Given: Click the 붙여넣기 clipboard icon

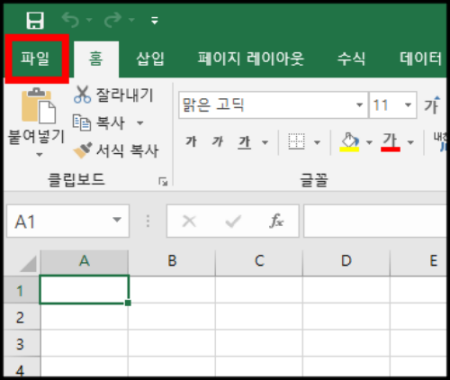Looking at the screenshot, I should (38, 106).
